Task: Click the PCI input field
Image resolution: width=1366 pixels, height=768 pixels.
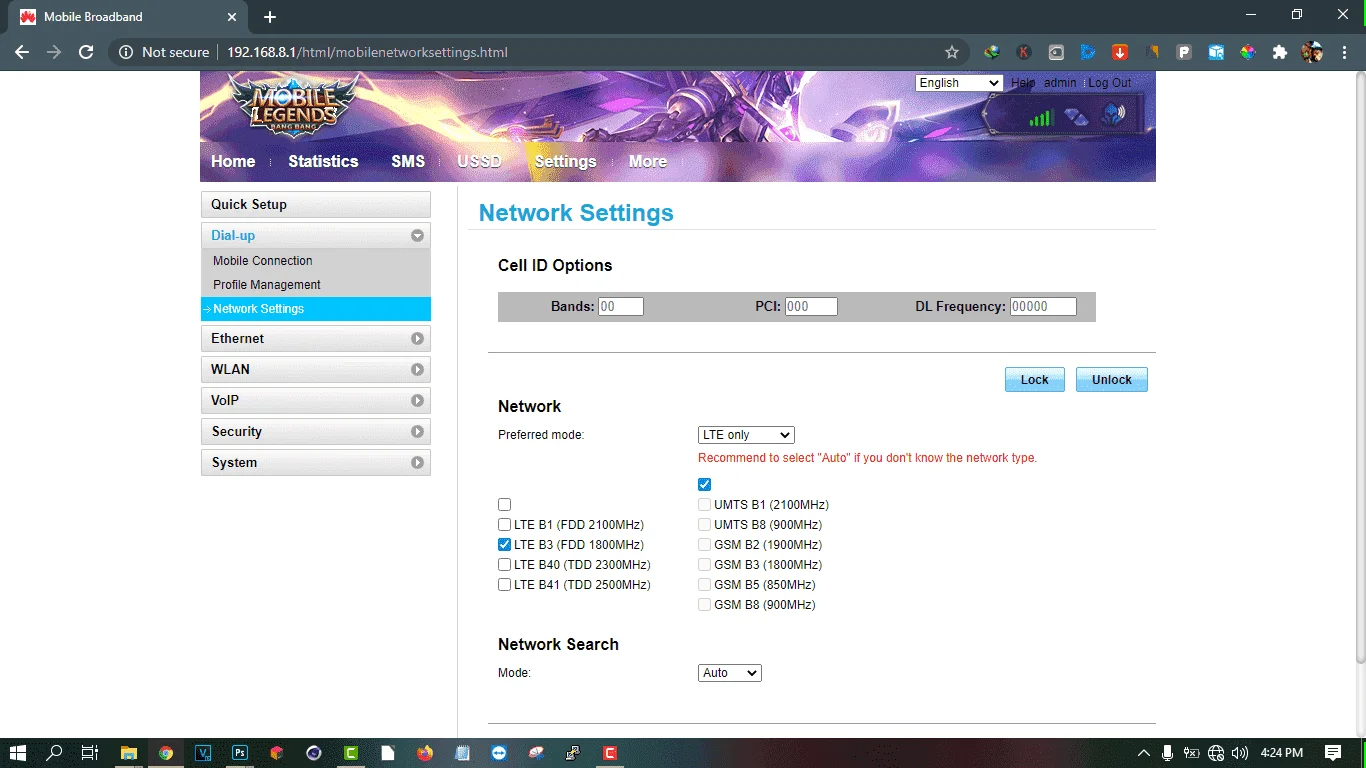Action: [x=811, y=307]
